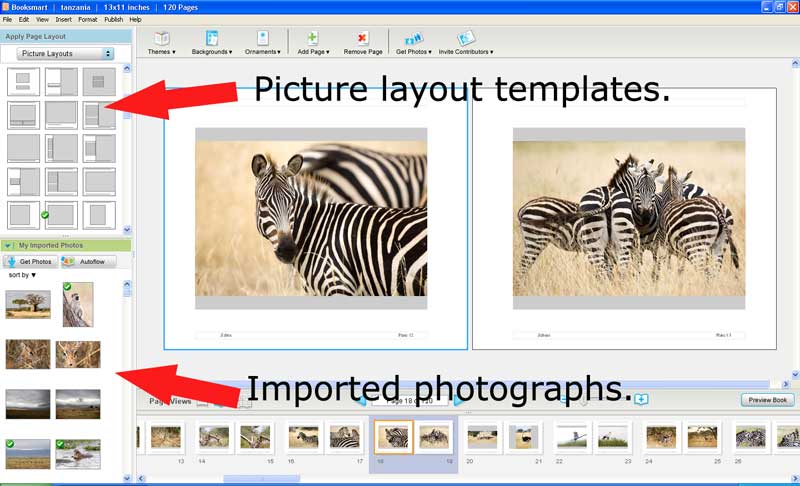Screen dimensions: 800x486
Task: Click the Preview Book button
Action: [767, 400]
